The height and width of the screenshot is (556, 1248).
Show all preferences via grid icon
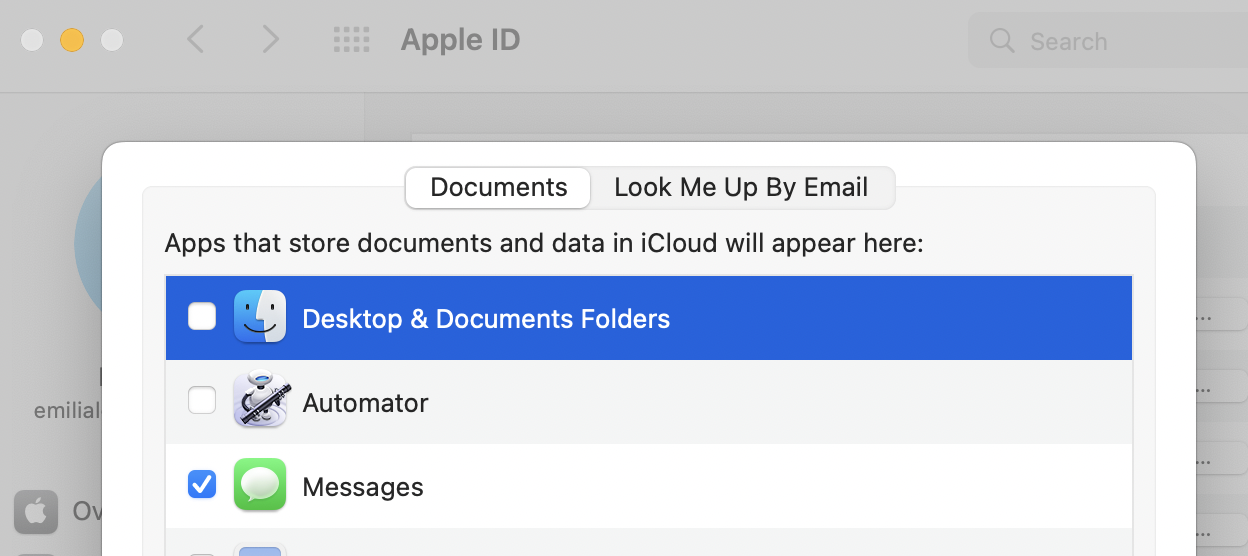351,40
